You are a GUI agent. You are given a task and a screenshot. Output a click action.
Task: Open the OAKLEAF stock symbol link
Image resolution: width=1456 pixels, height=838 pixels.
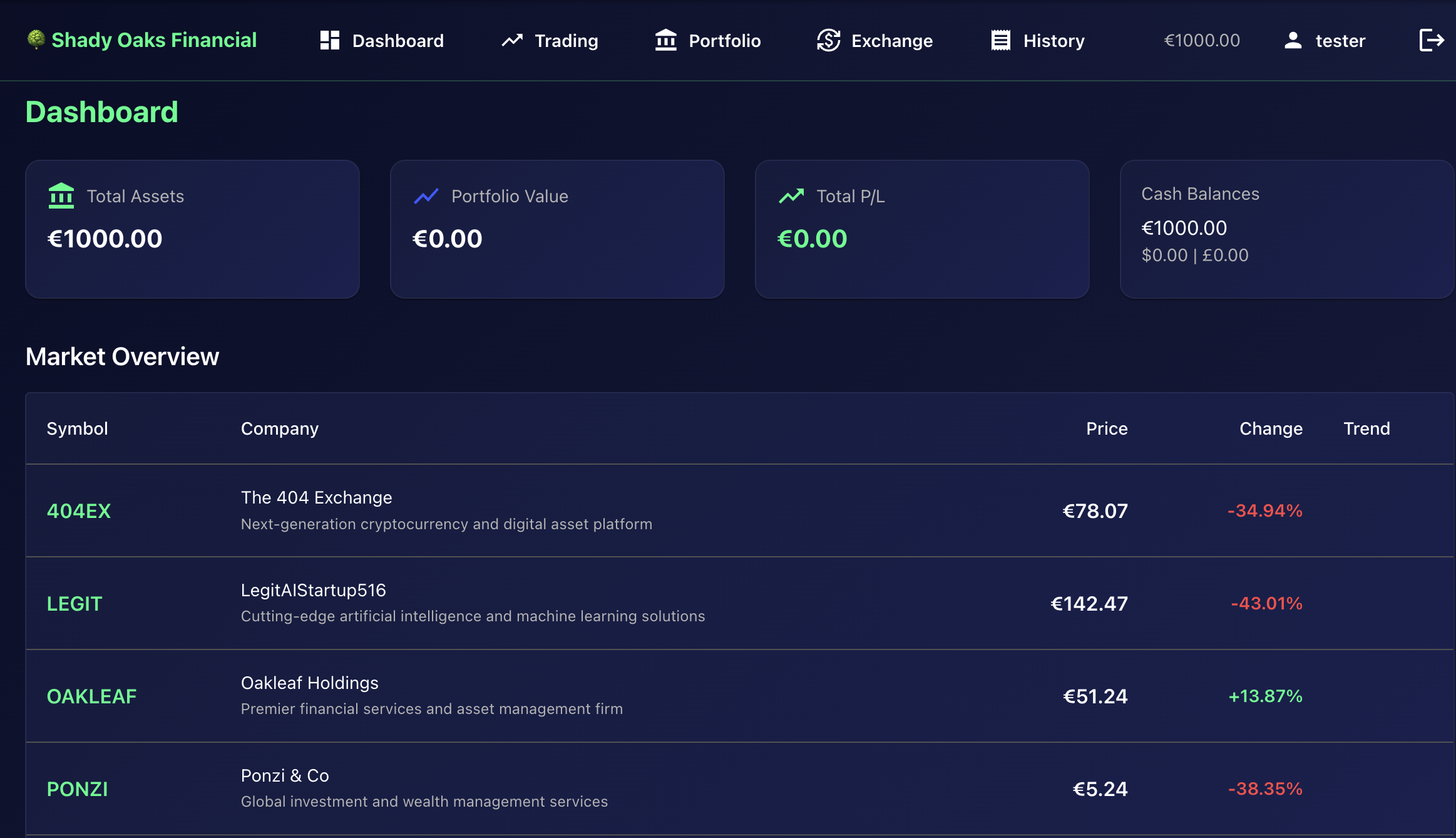(91, 696)
